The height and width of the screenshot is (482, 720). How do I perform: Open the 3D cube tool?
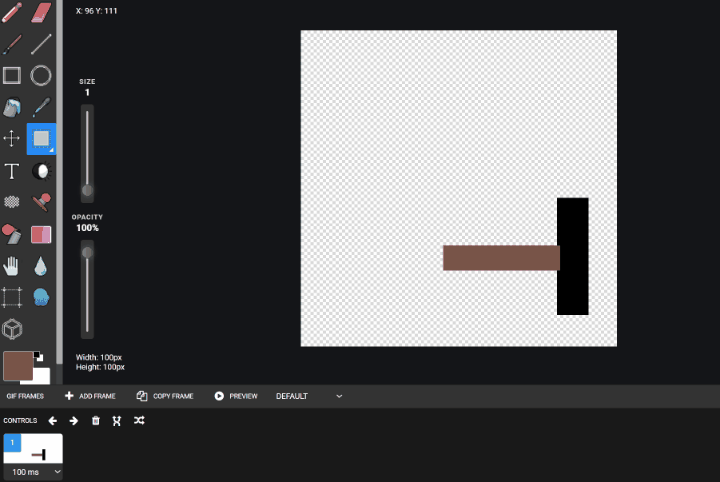tap(12, 329)
